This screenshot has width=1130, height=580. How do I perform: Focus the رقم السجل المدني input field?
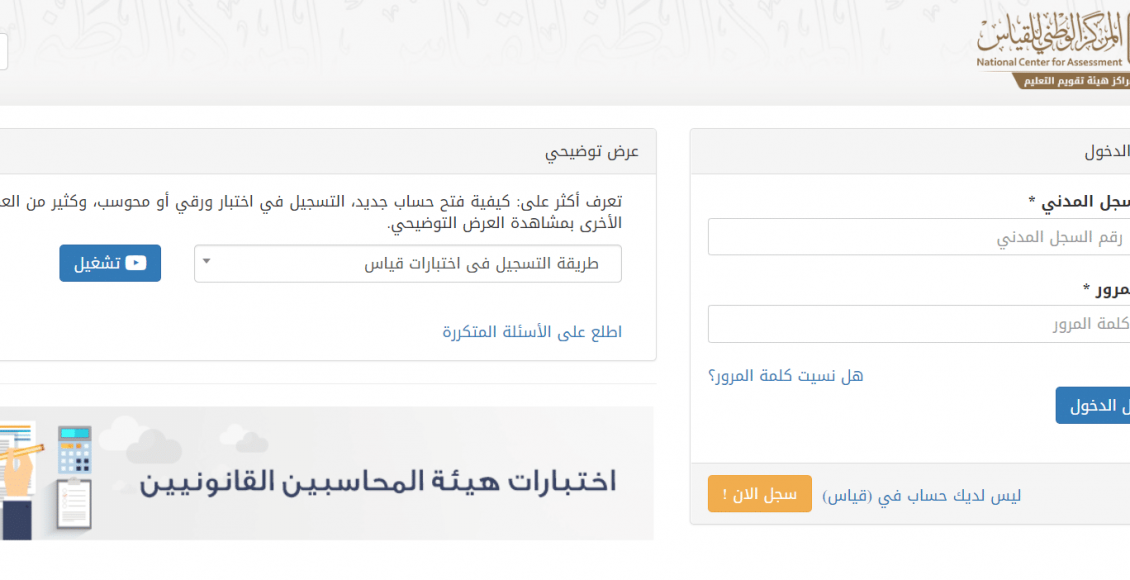click(x=919, y=237)
